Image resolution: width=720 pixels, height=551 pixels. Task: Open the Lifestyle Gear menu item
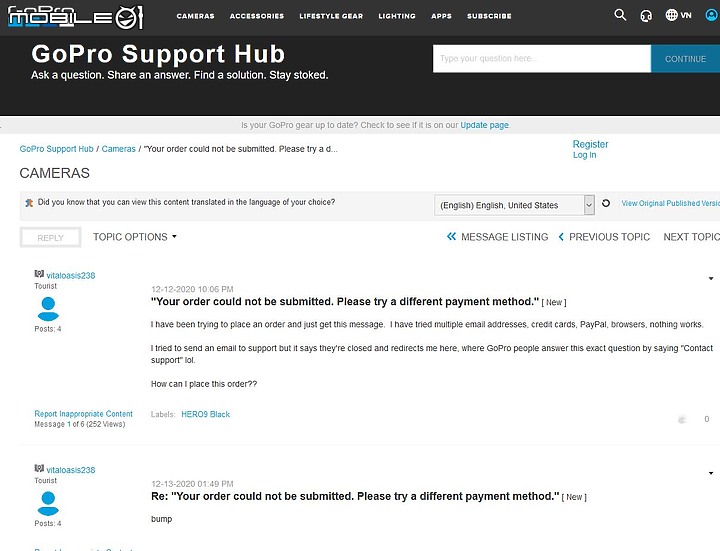(331, 16)
